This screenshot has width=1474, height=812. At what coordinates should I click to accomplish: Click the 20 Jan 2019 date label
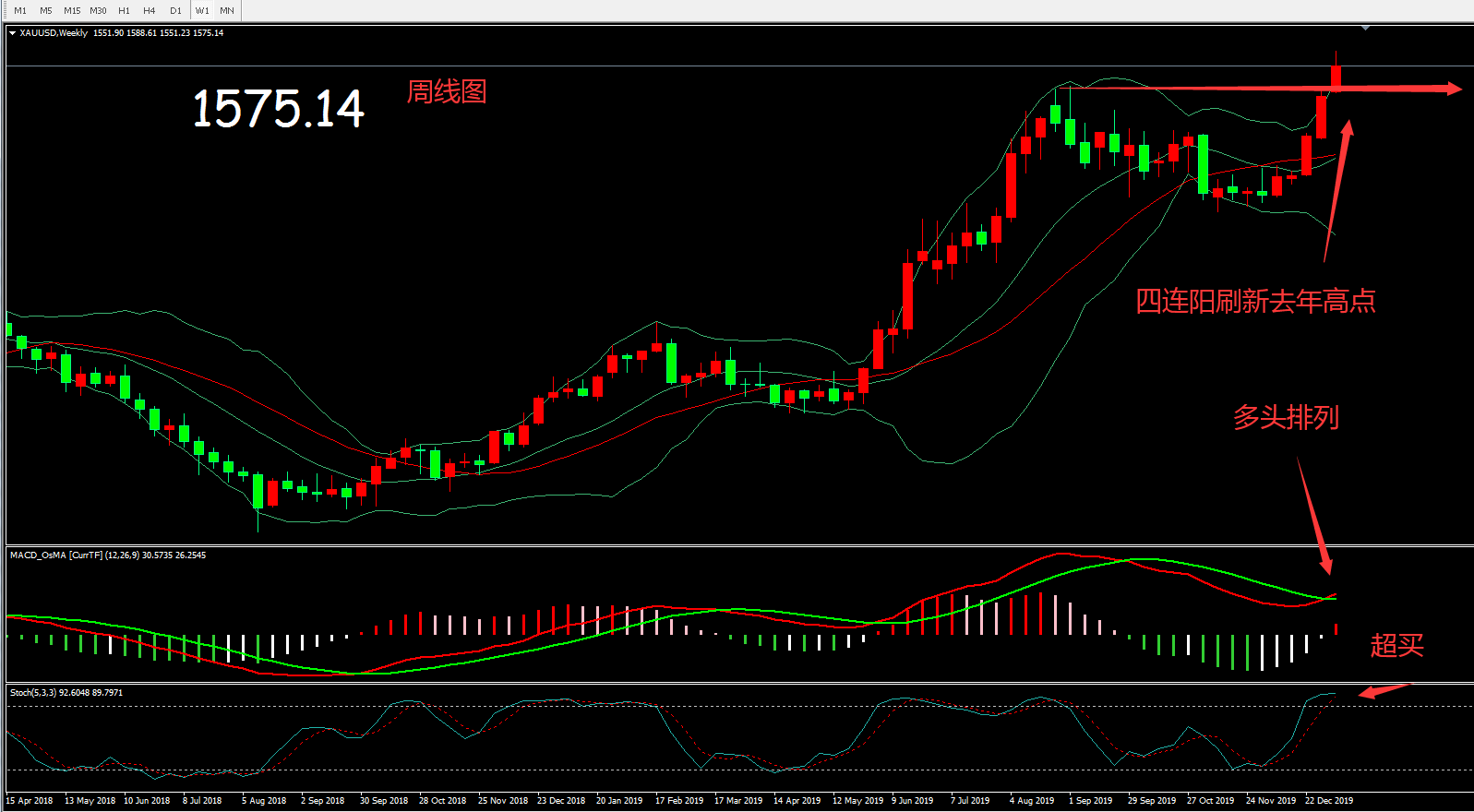pos(619,801)
